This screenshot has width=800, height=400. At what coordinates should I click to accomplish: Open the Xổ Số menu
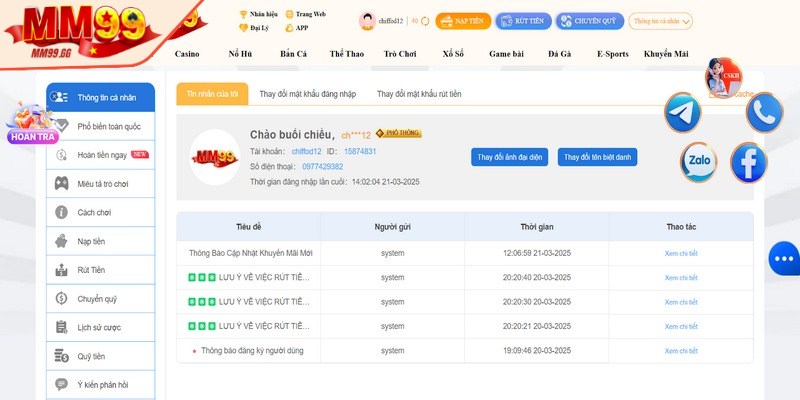pos(453,54)
